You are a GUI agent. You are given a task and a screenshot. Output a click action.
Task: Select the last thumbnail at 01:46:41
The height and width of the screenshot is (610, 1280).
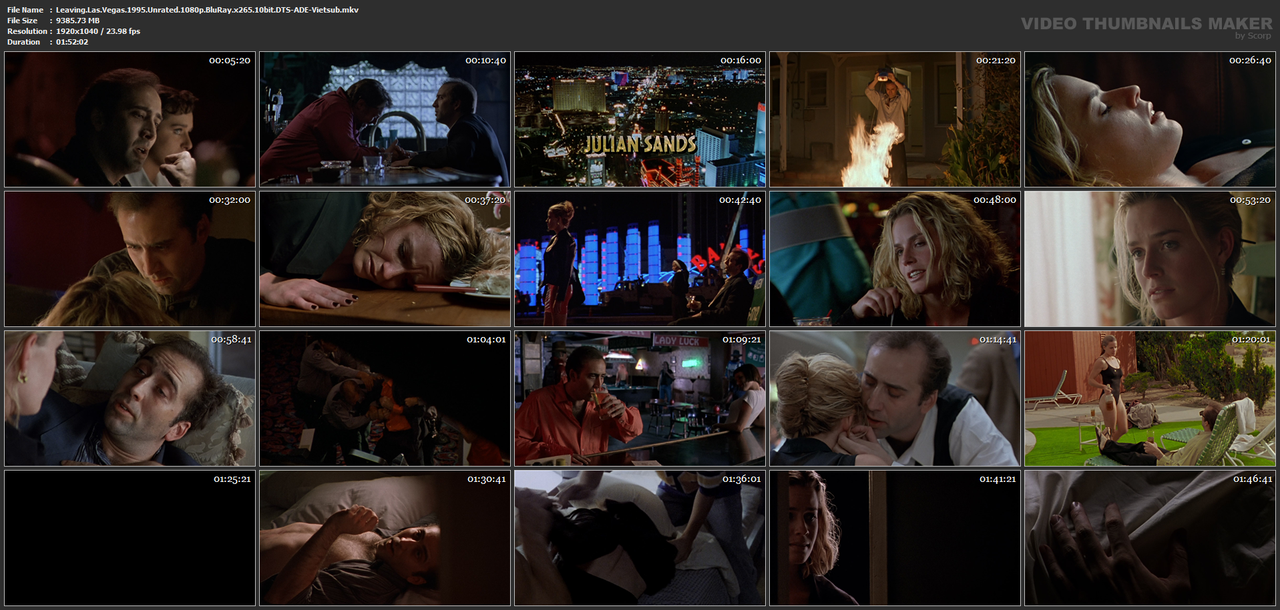[x=1150, y=537]
